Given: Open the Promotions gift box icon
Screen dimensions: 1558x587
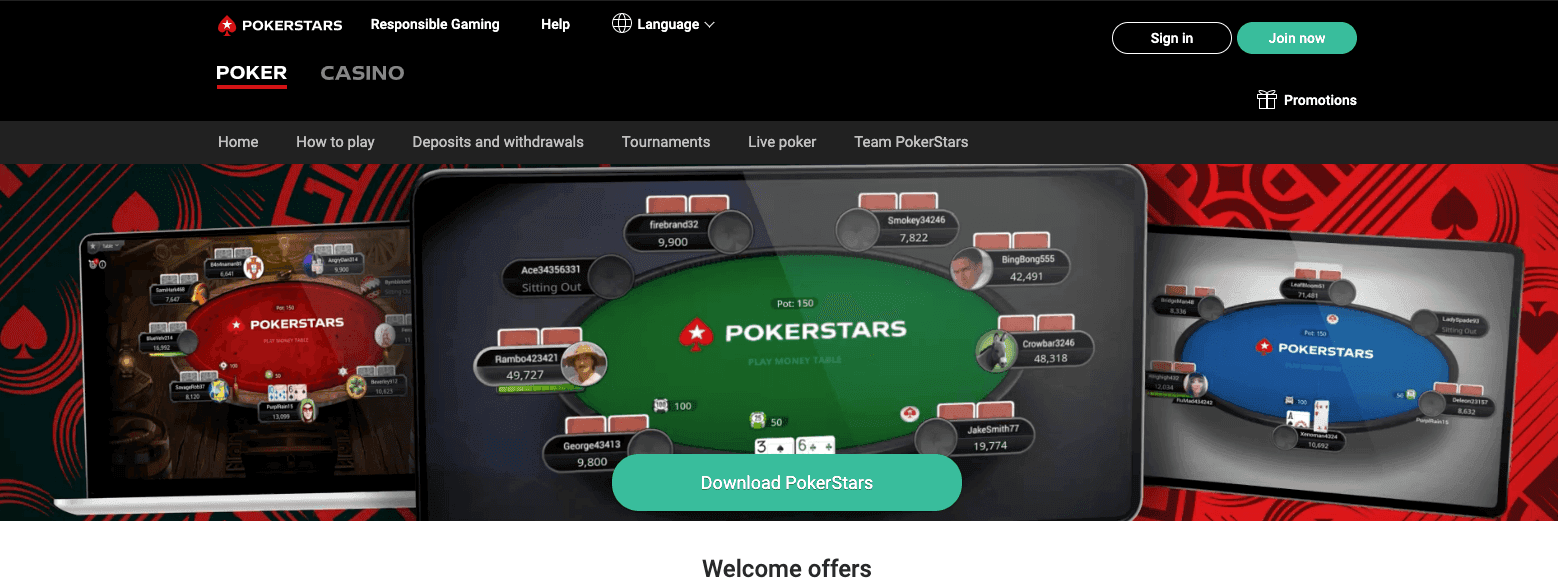Looking at the screenshot, I should 1267,100.
